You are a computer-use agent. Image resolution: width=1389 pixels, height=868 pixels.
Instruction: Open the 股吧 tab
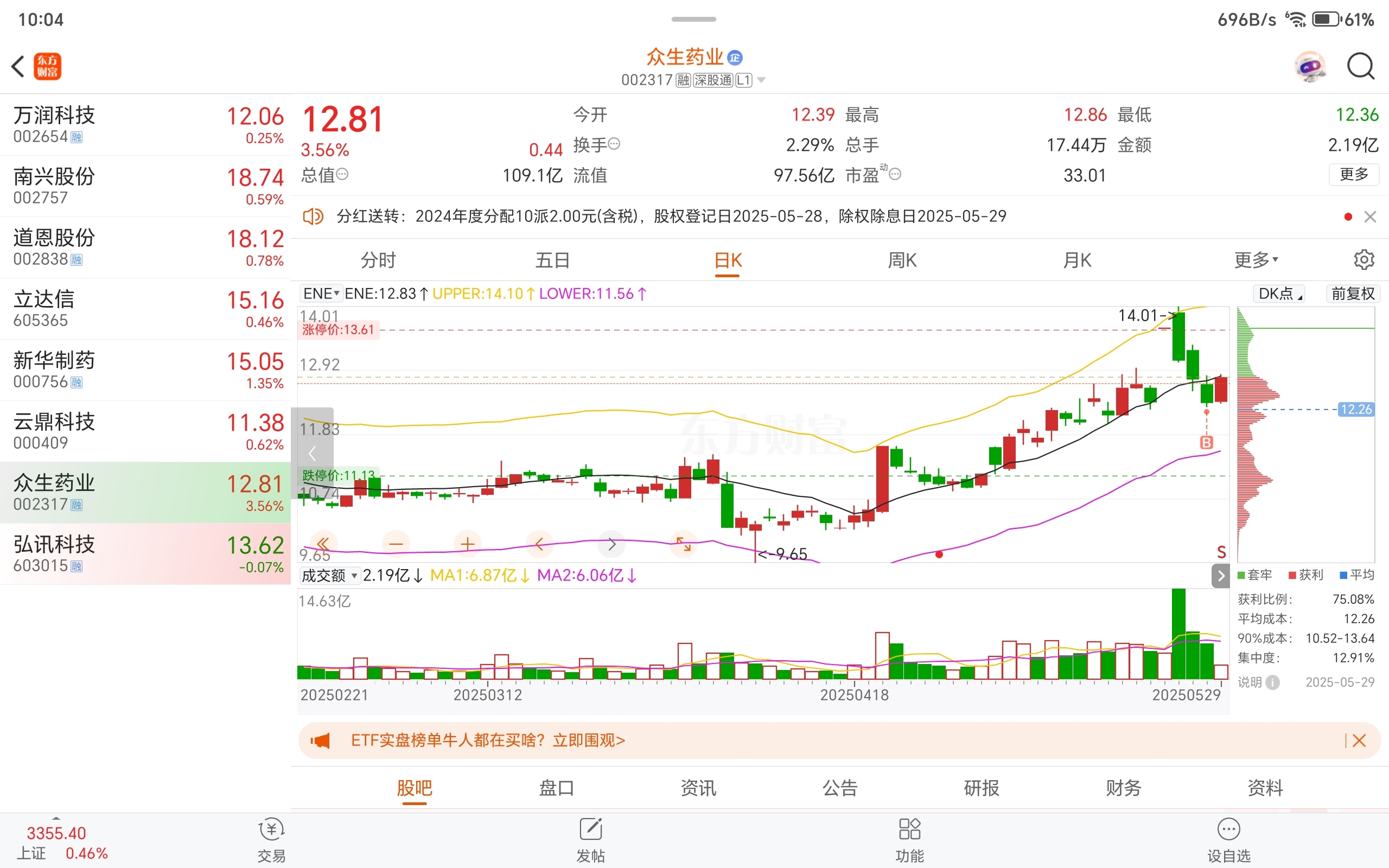click(x=415, y=788)
